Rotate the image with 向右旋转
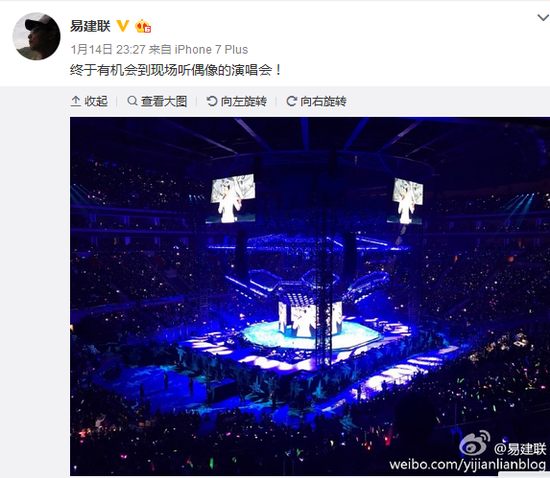Image resolution: width=550 pixels, height=478 pixels. (x=316, y=101)
